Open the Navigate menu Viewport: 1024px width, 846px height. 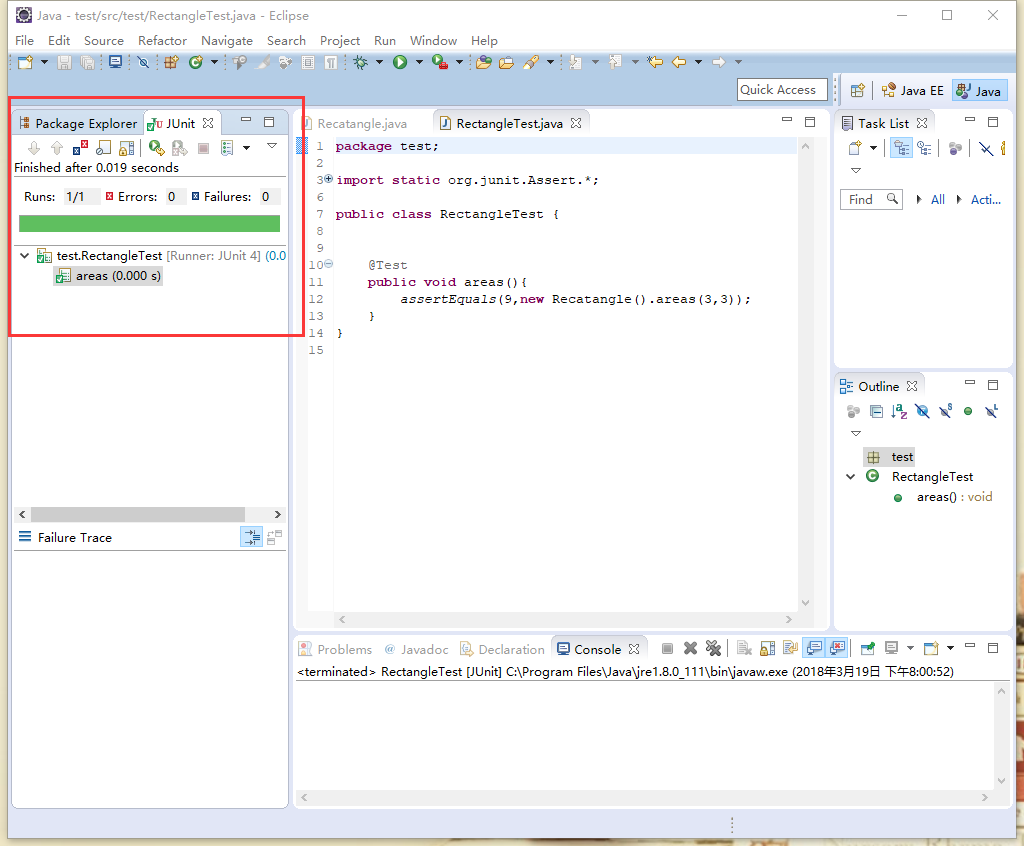tap(227, 41)
